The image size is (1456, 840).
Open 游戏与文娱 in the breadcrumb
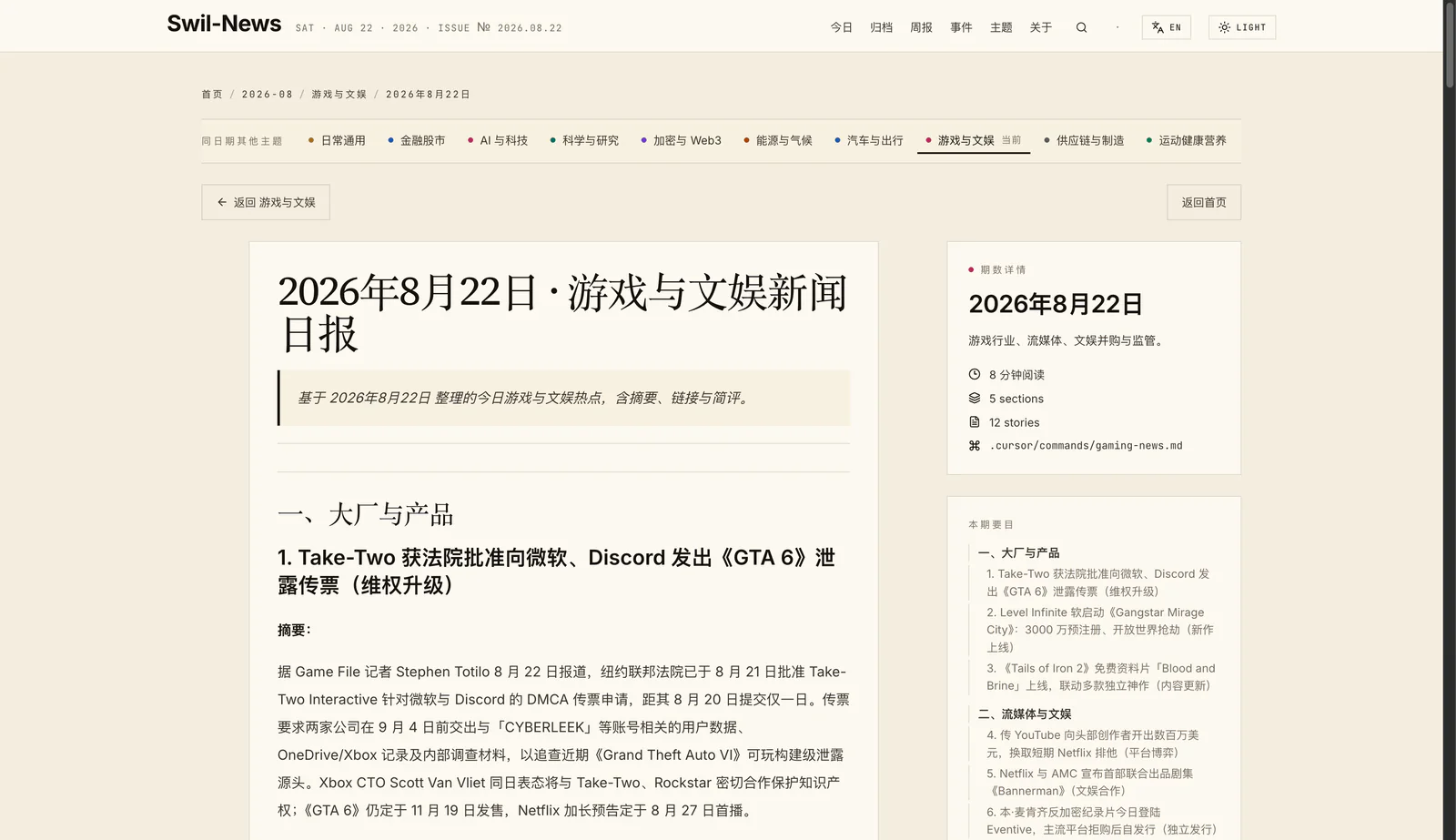click(339, 95)
